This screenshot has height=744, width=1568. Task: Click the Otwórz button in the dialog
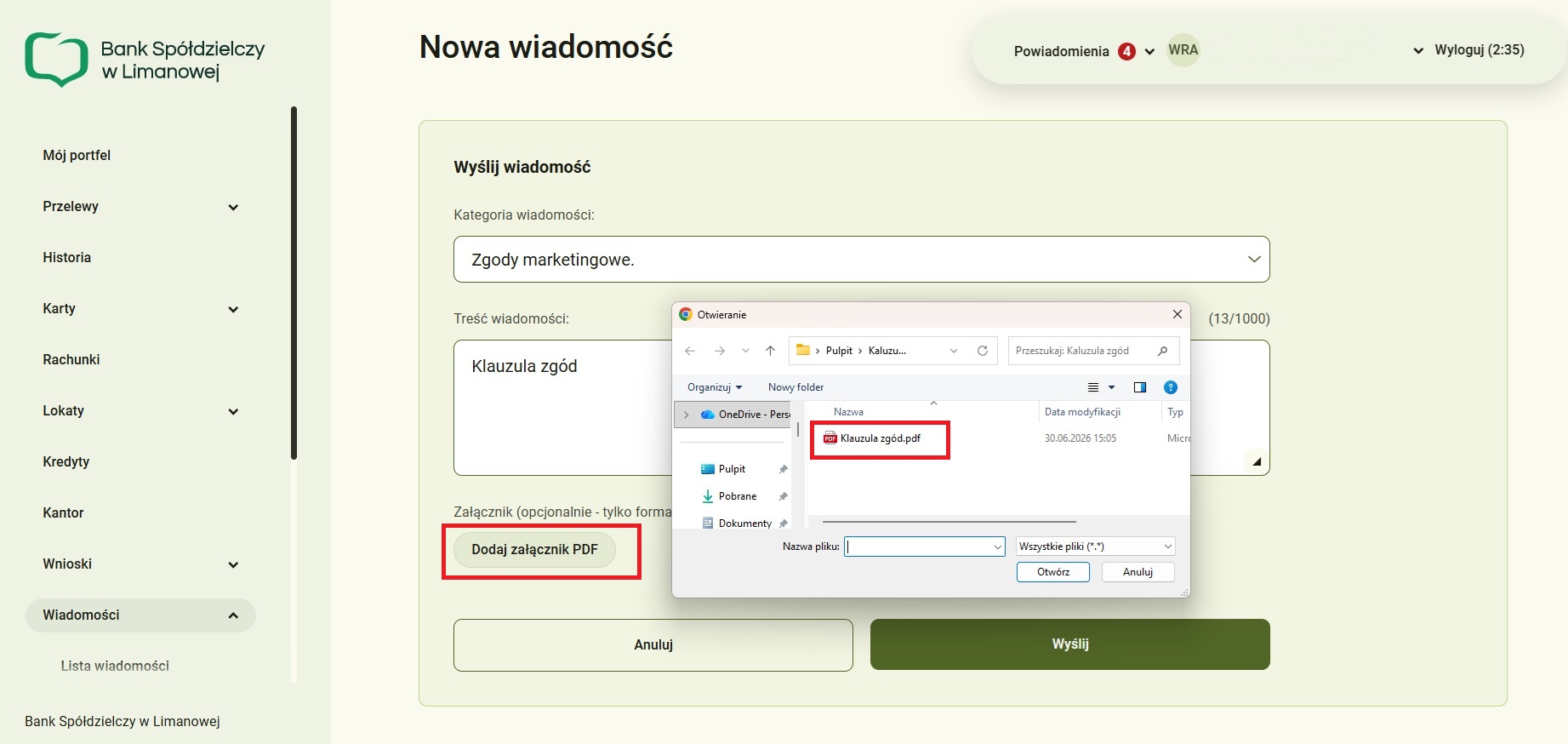click(x=1053, y=572)
